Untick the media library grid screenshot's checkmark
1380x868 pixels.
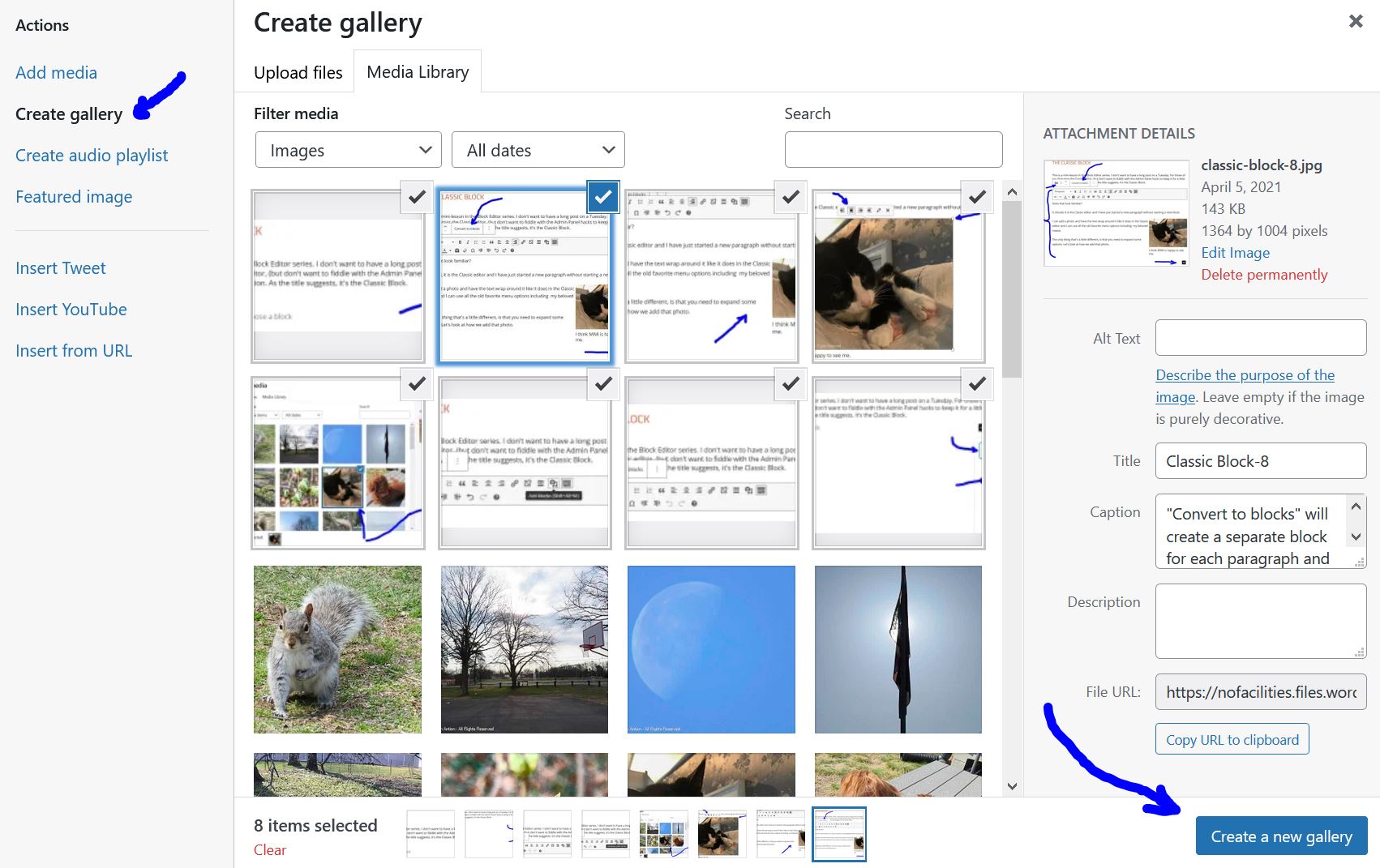pos(417,383)
